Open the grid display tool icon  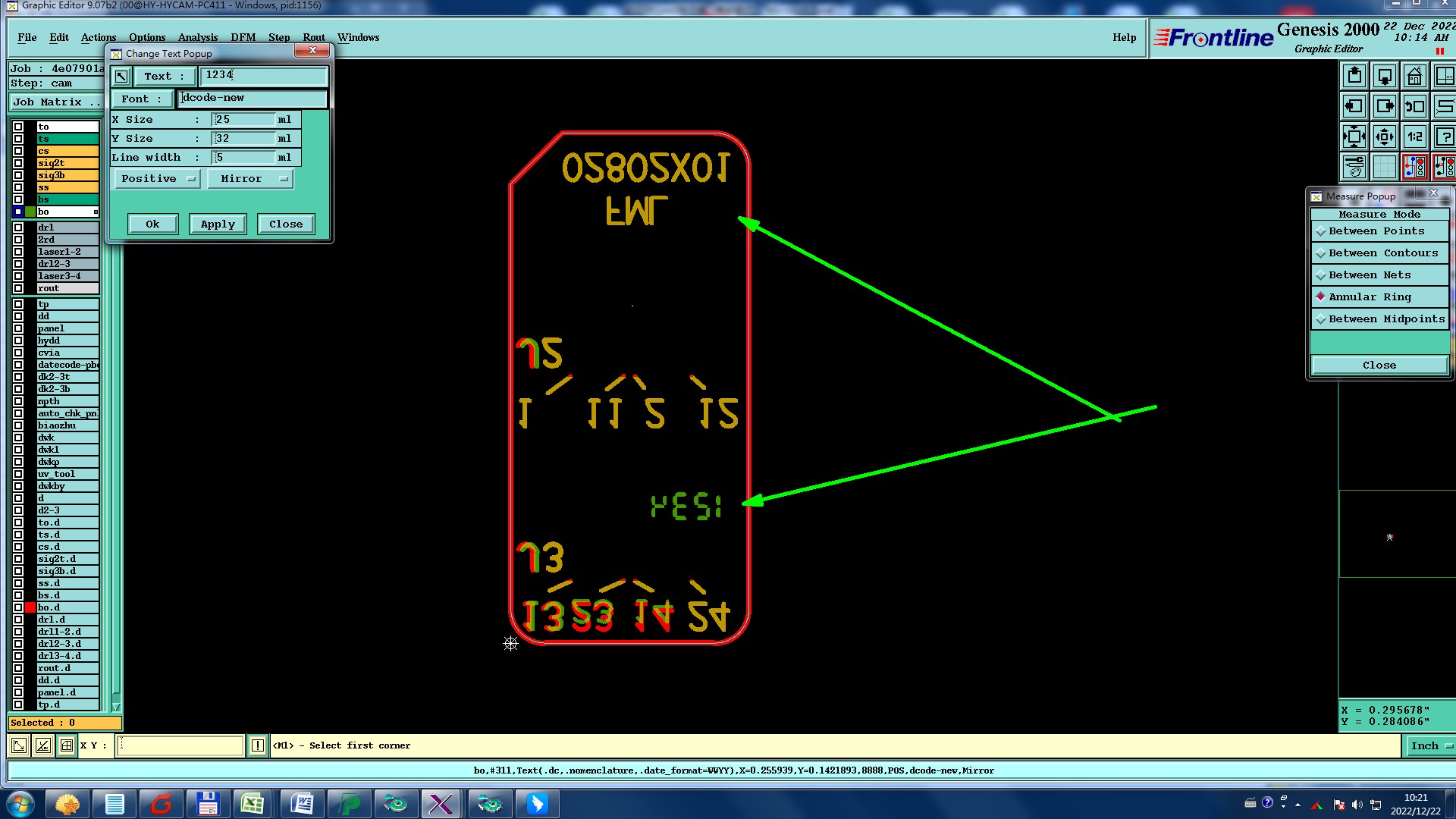tap(1384, 167)
